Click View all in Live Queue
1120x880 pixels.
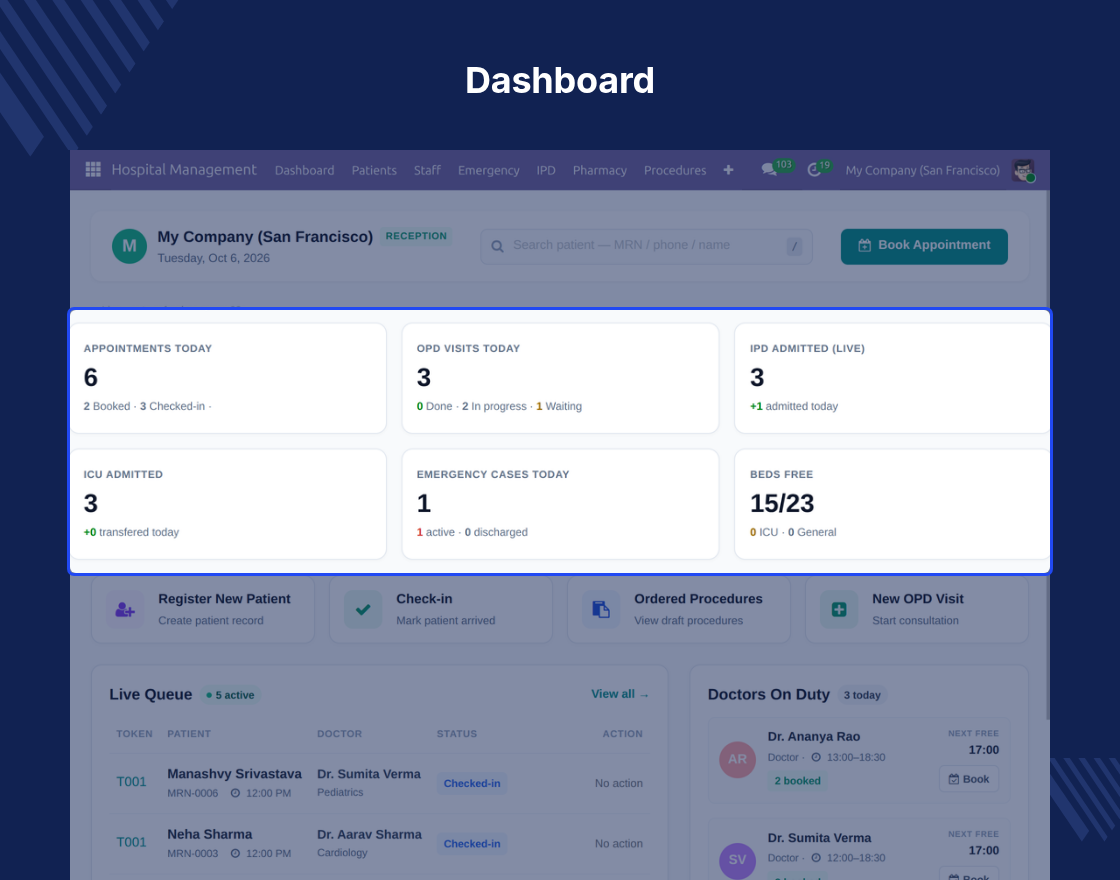(619, 694)
